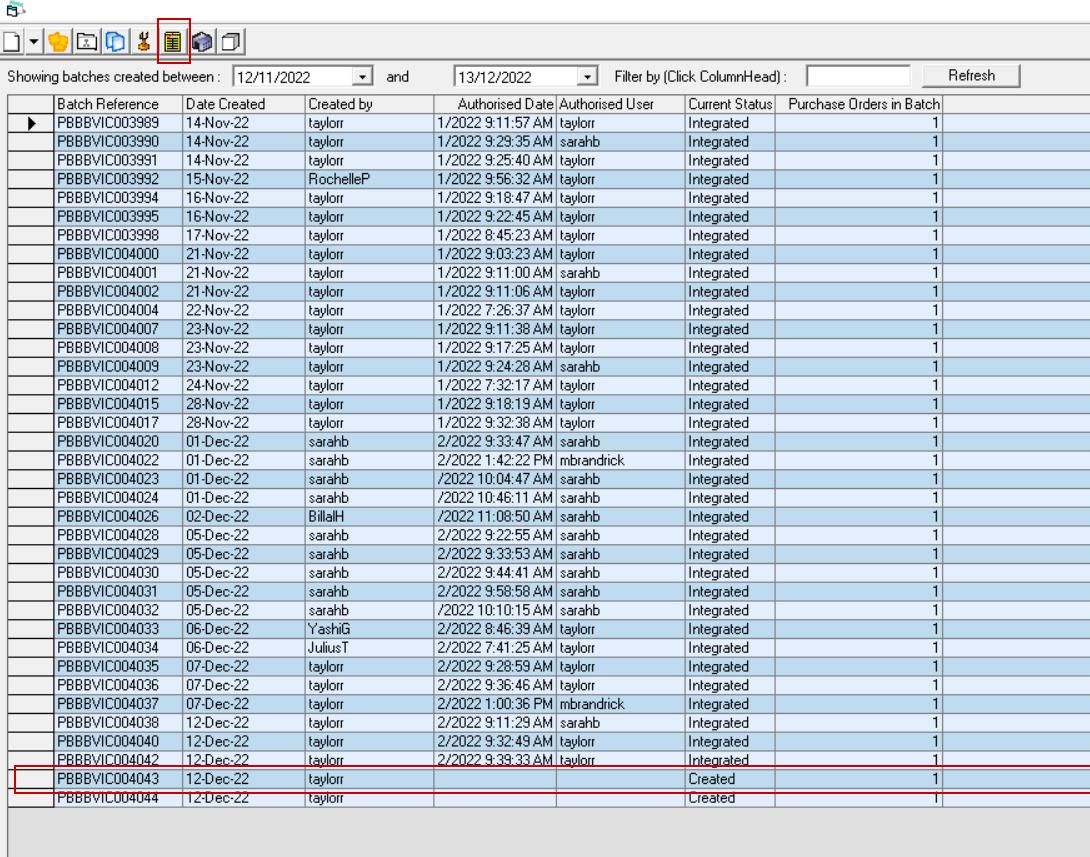Click the BillalH created by cell
1090x857 pixels.
pyautogui.click(x=370, y=517)
